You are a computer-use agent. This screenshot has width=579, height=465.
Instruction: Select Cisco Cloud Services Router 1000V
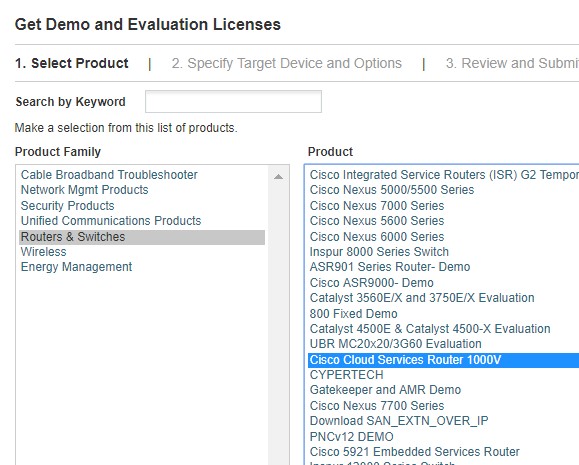(x=443, y=360)
